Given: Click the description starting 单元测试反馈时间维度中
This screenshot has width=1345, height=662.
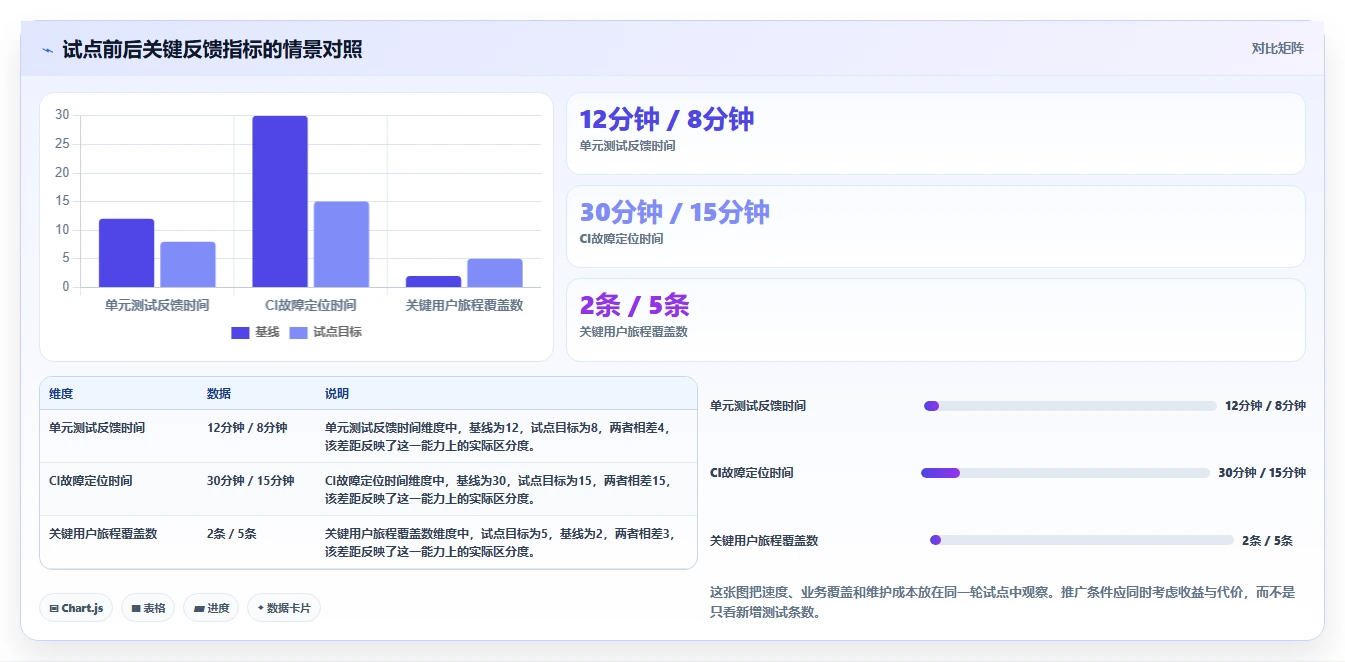Looking at the screenshot, I should (499, 437).
